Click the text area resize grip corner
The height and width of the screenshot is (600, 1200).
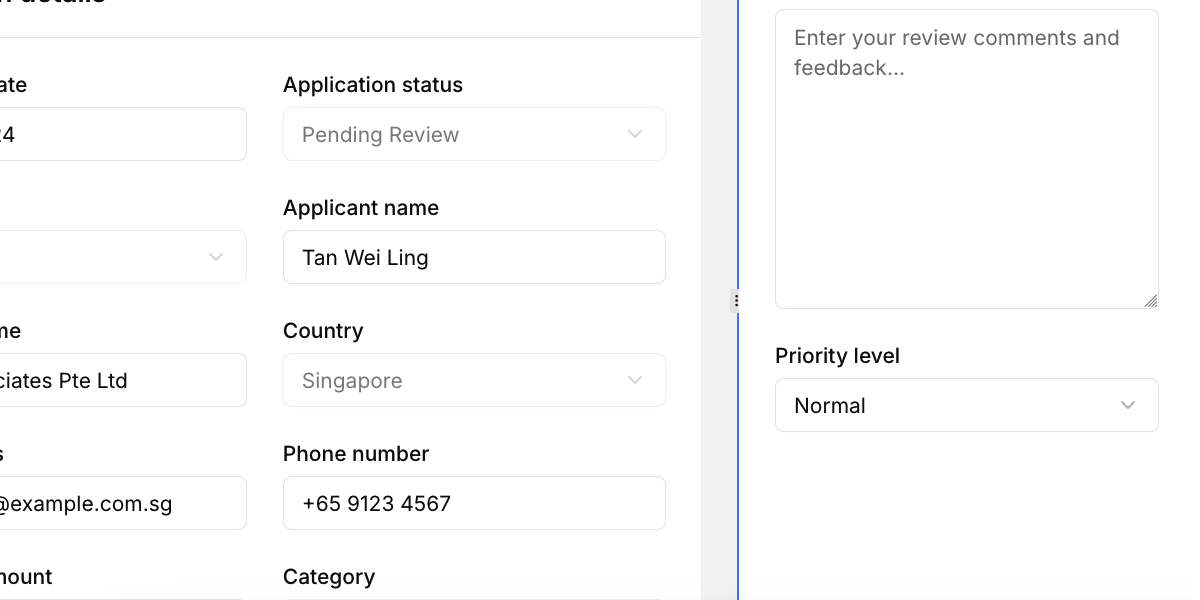click(1151, 301)
